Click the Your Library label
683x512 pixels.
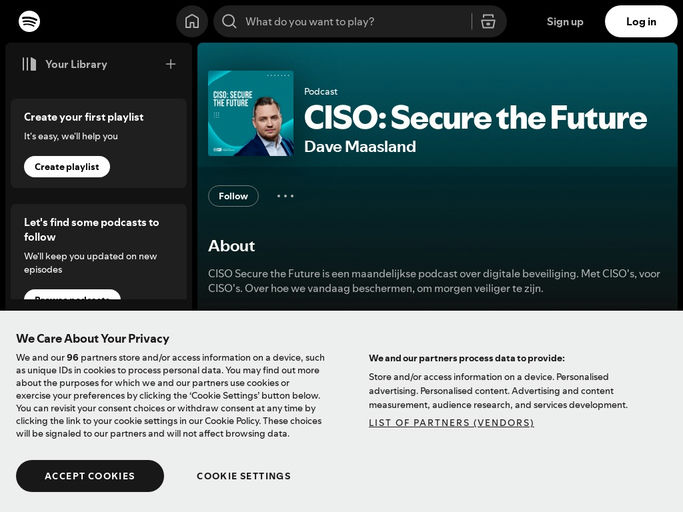(76, 64)
